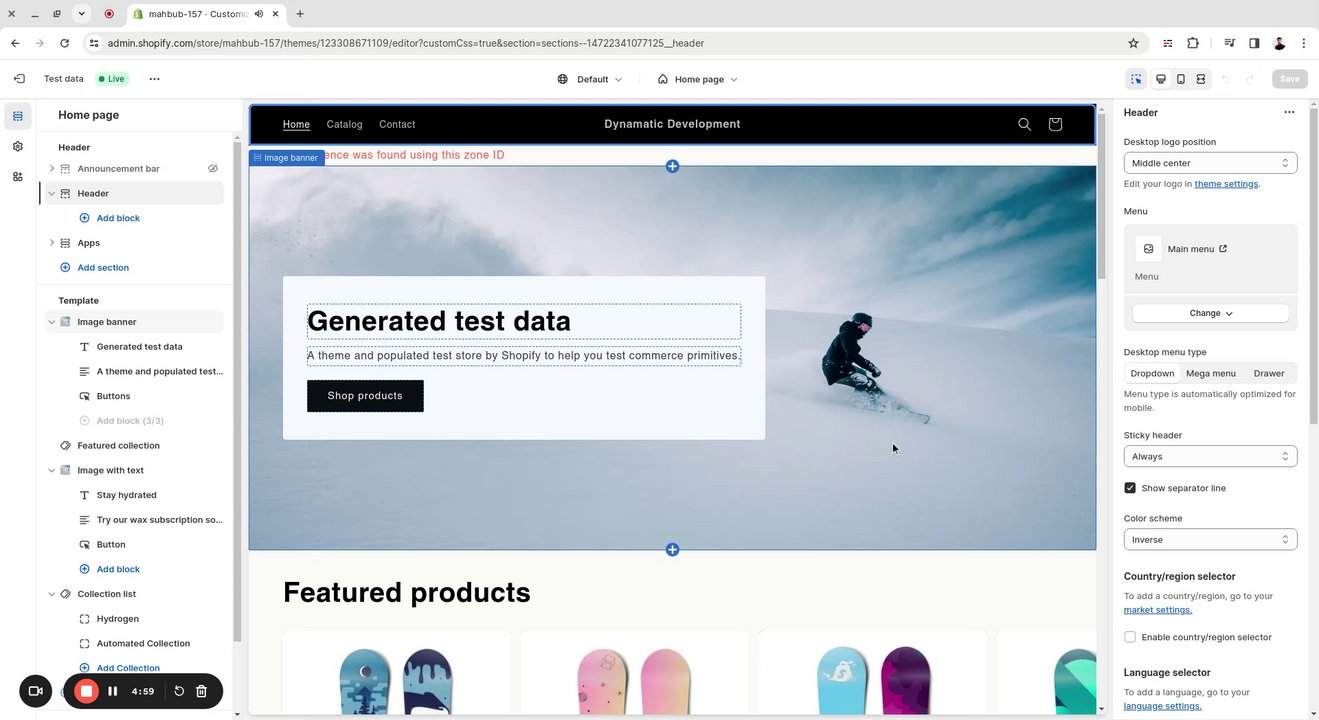1319x720 pixels.
Task: Open the Default market dropdown
Action: [x=590, y=79]
